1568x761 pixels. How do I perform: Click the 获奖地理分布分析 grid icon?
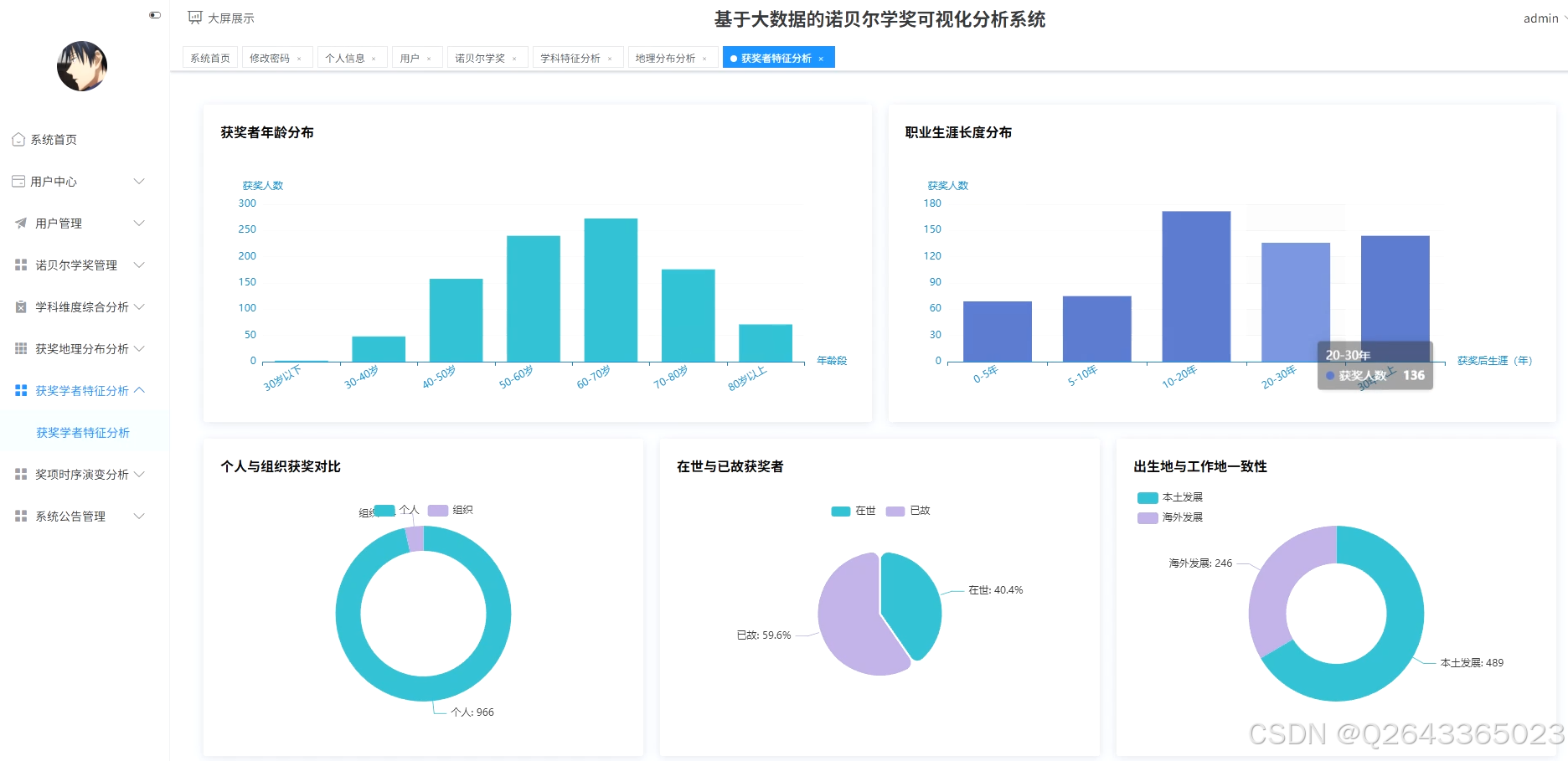[21, 348]
